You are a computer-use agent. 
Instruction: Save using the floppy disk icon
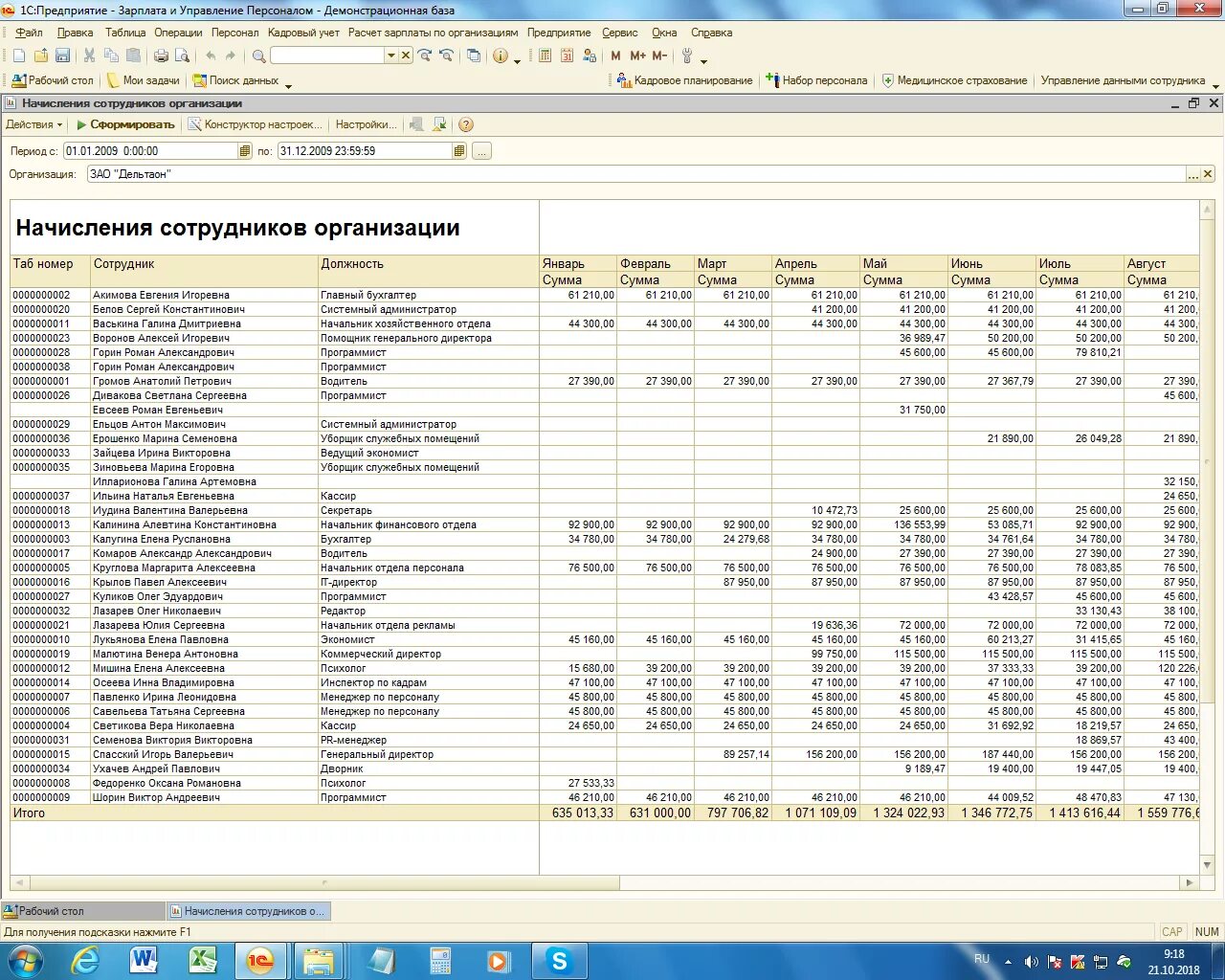pos(63,56)
